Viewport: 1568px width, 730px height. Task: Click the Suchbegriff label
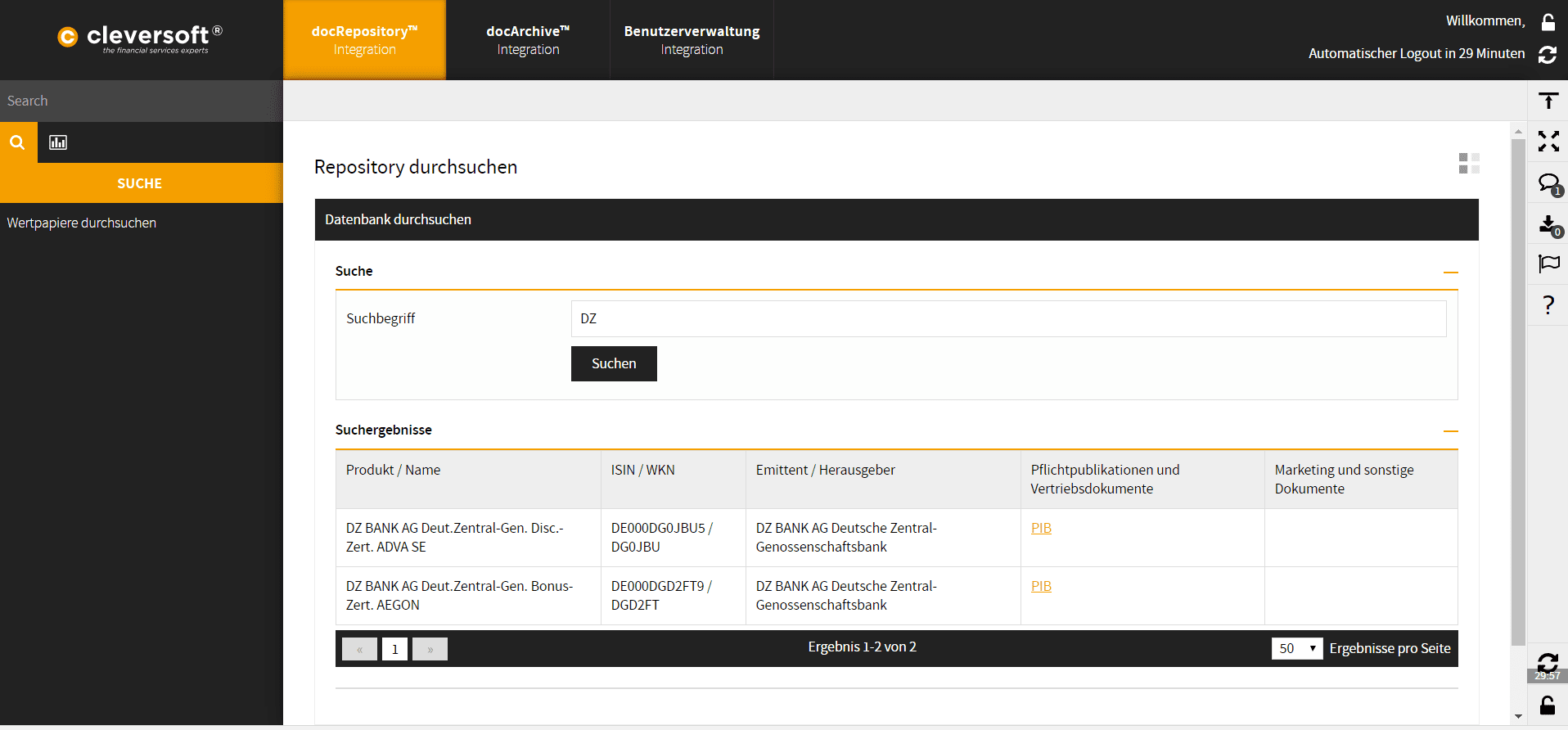coord(381,318)
